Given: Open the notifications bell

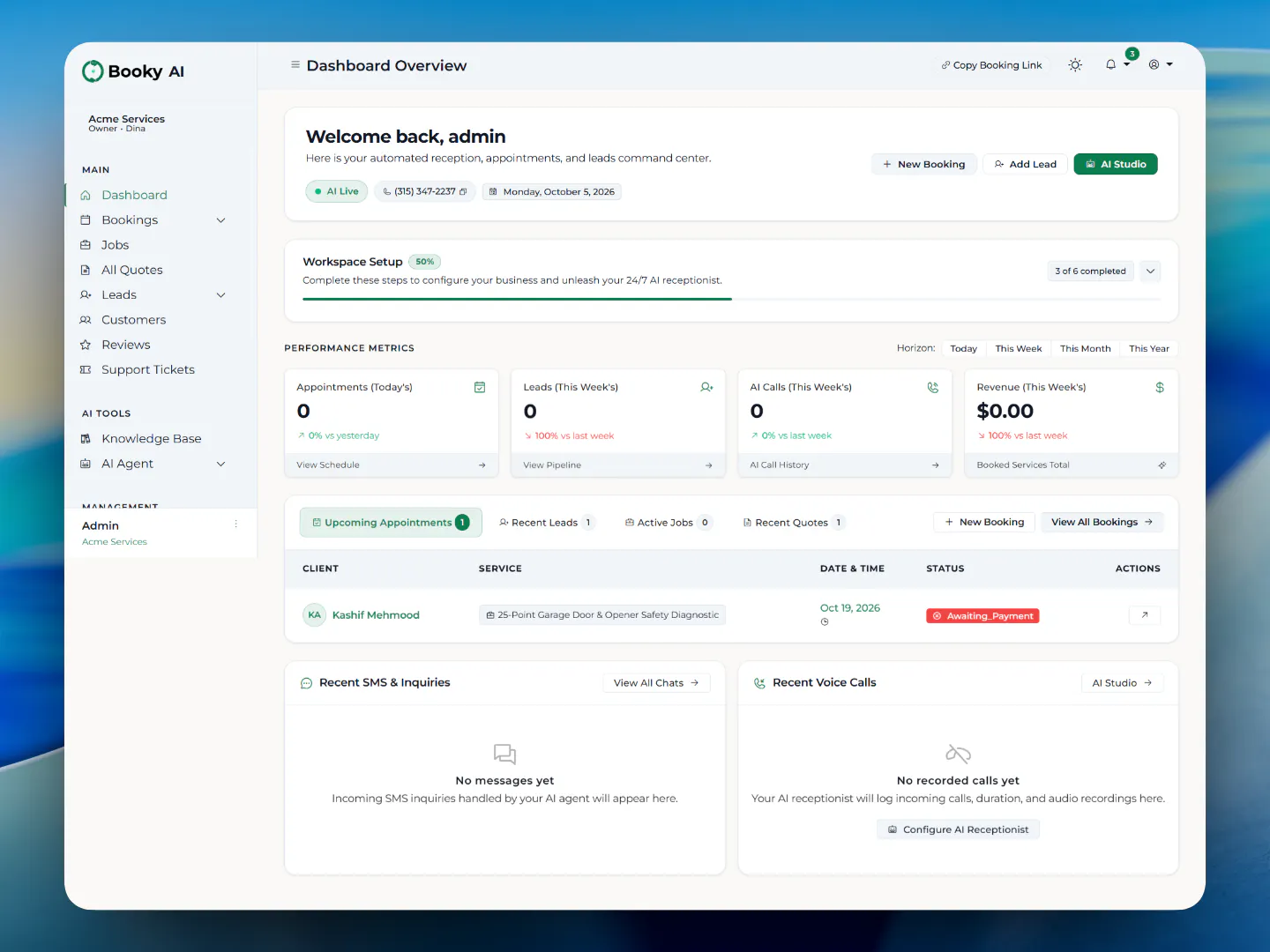Looking at the screenshot, I should click(1111, 64).
